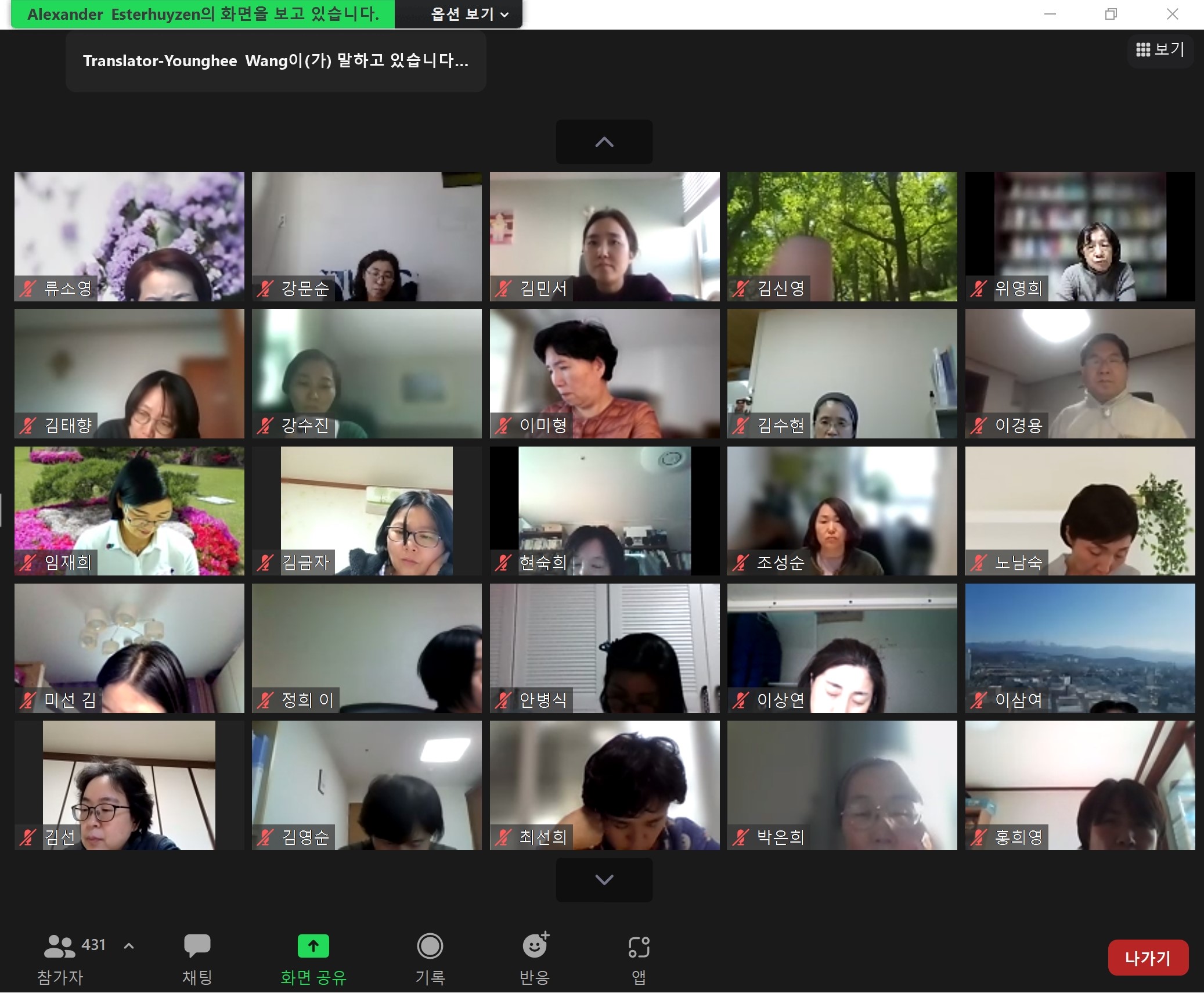The height and width of the screenshot is (993, 1204).
Task: Select 안병식 video tile
Action: coord(605,648)
